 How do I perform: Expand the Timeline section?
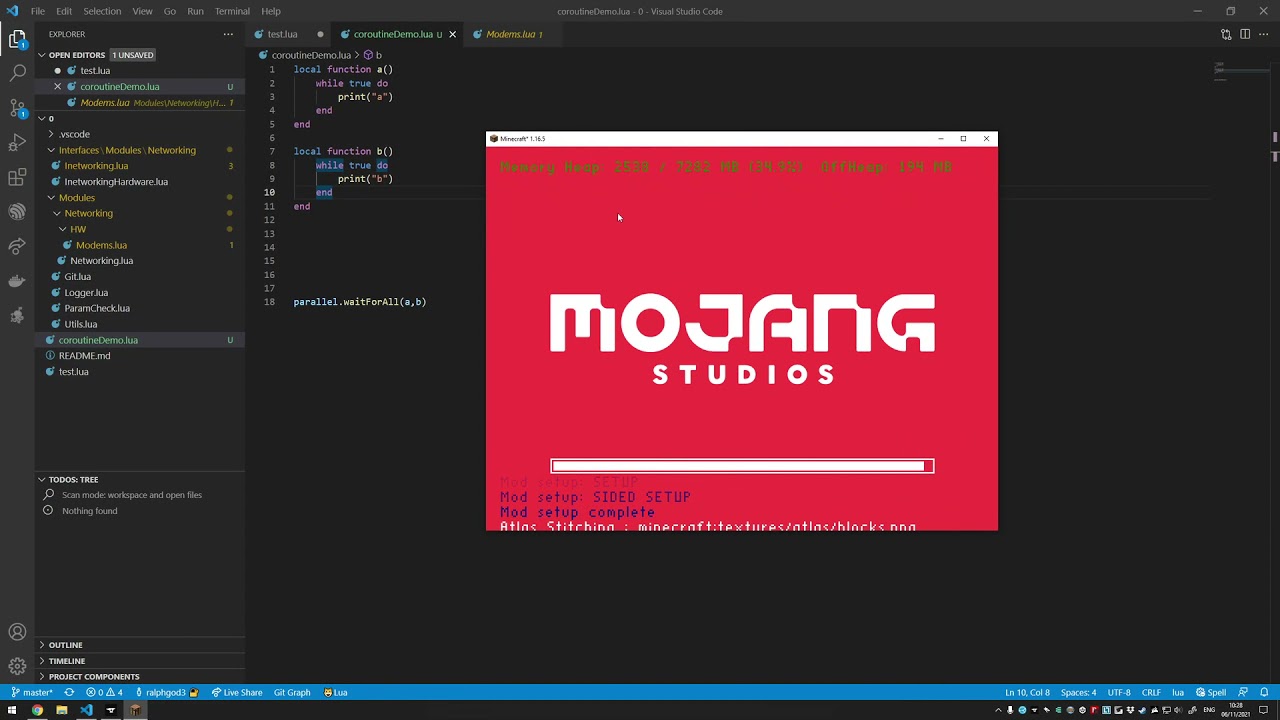click(x=139, y=661)
